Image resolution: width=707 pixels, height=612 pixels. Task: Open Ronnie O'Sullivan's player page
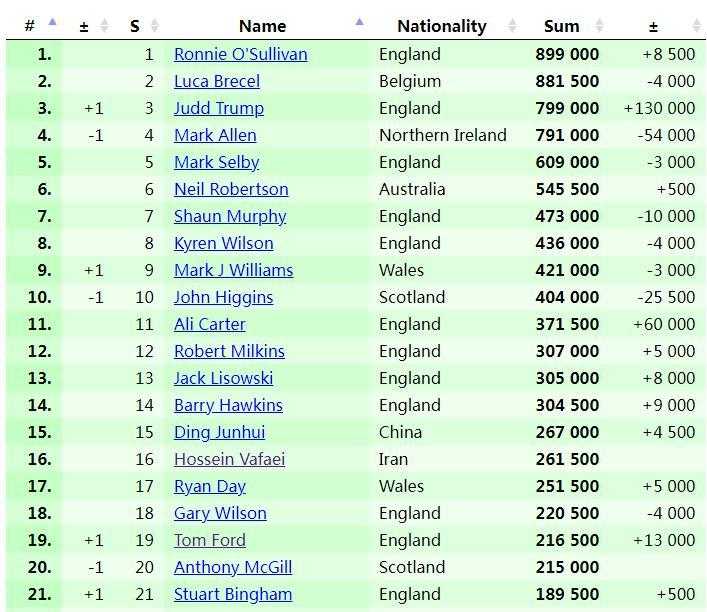click(x=240, y=54)
